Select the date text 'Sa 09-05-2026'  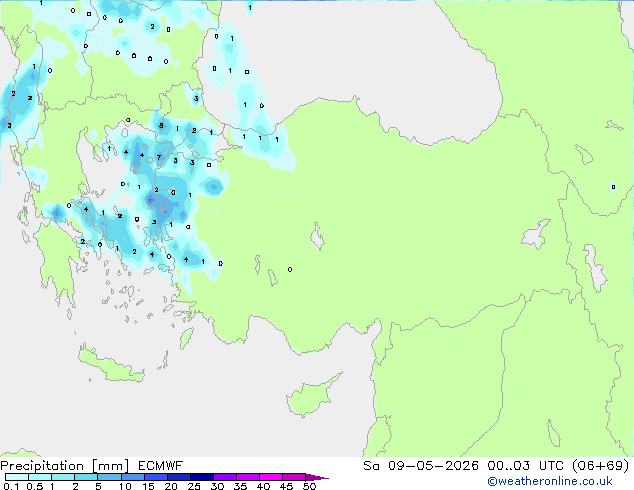tap(421, 466)
